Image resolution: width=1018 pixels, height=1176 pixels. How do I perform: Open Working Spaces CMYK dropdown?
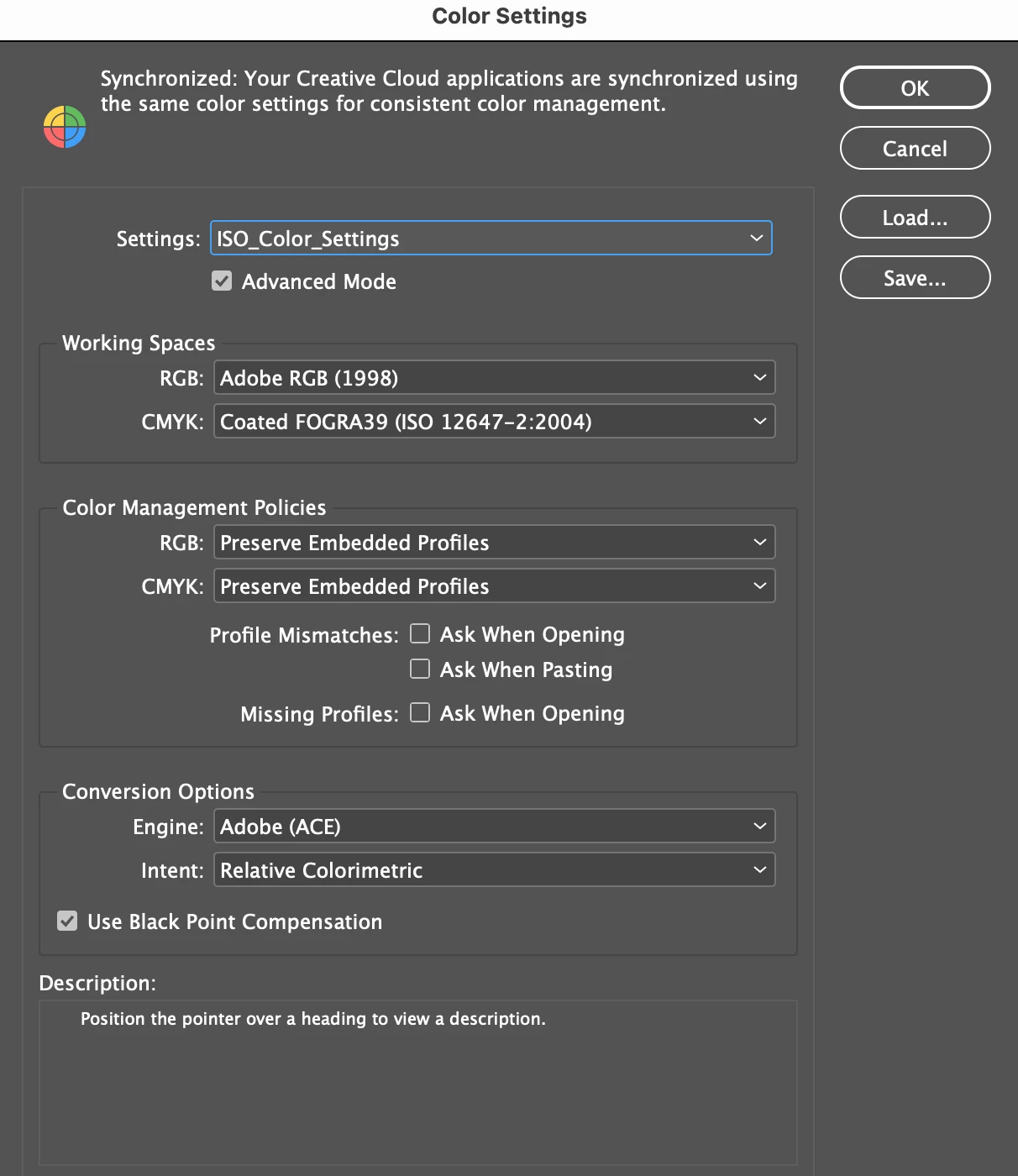tap(494, 421)
